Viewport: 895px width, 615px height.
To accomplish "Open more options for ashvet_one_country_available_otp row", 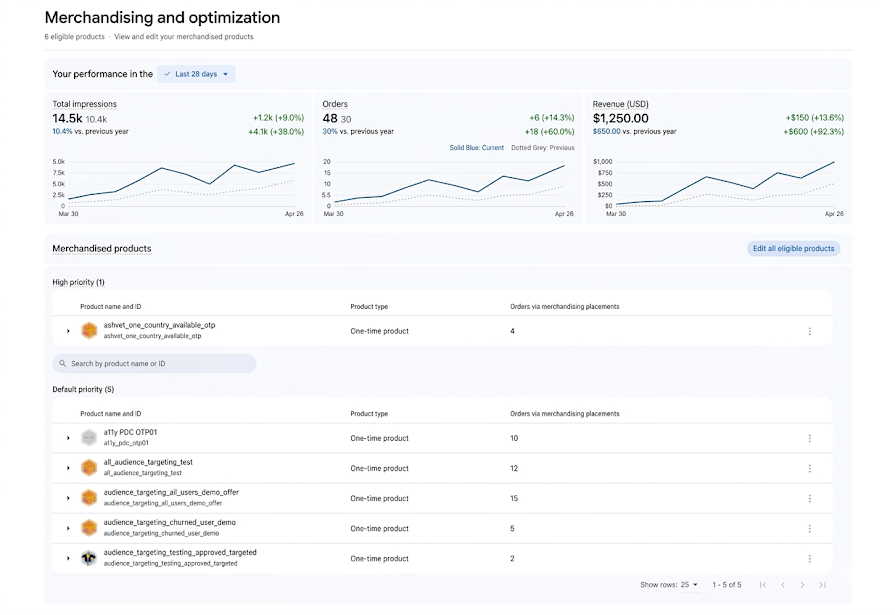I will click(x=809, y=331).
